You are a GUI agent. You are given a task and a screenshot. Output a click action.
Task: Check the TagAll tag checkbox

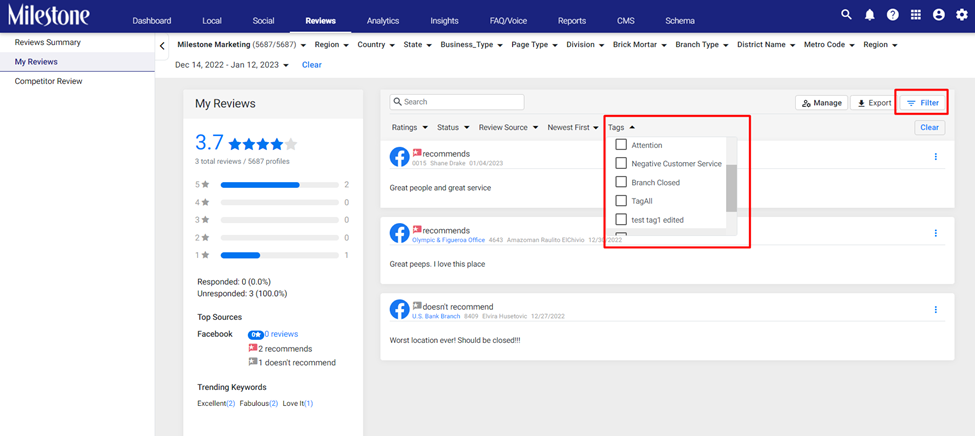621,201
